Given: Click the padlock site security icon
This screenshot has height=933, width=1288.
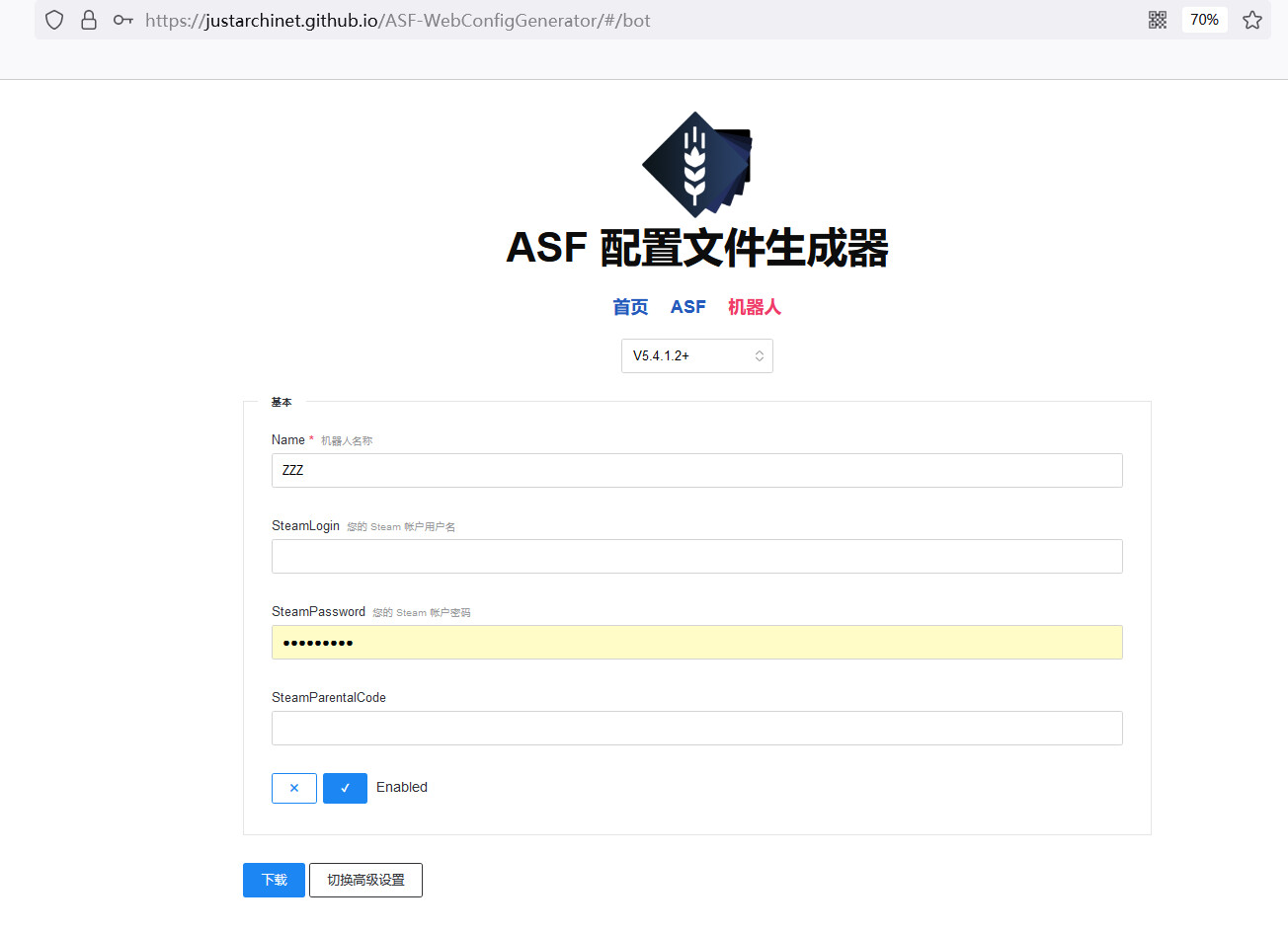Looking at the screenshot, I should pyautogui.click(x=89, y=20).
